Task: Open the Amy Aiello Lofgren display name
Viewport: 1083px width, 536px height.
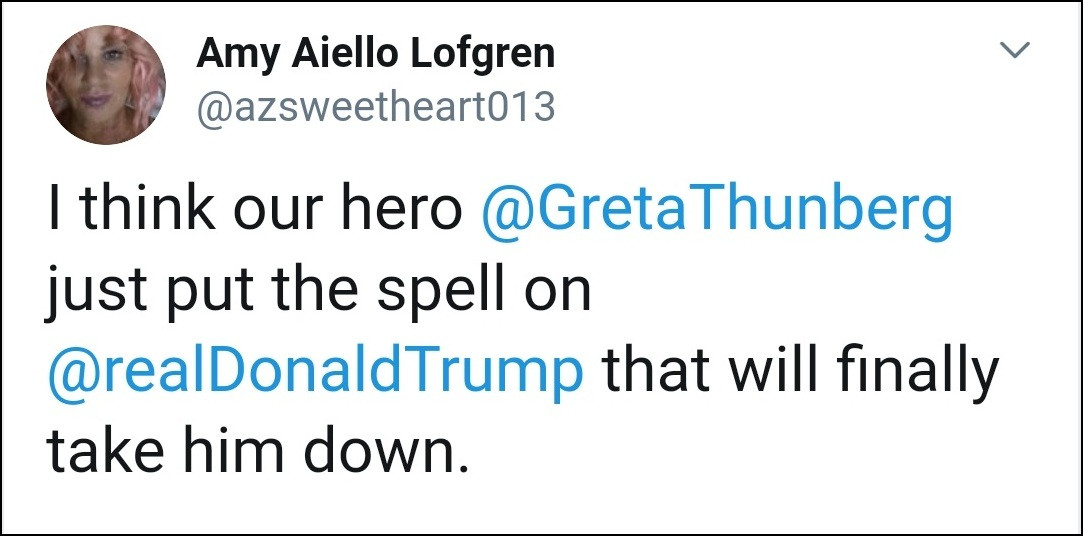Action: coord(375,54)
